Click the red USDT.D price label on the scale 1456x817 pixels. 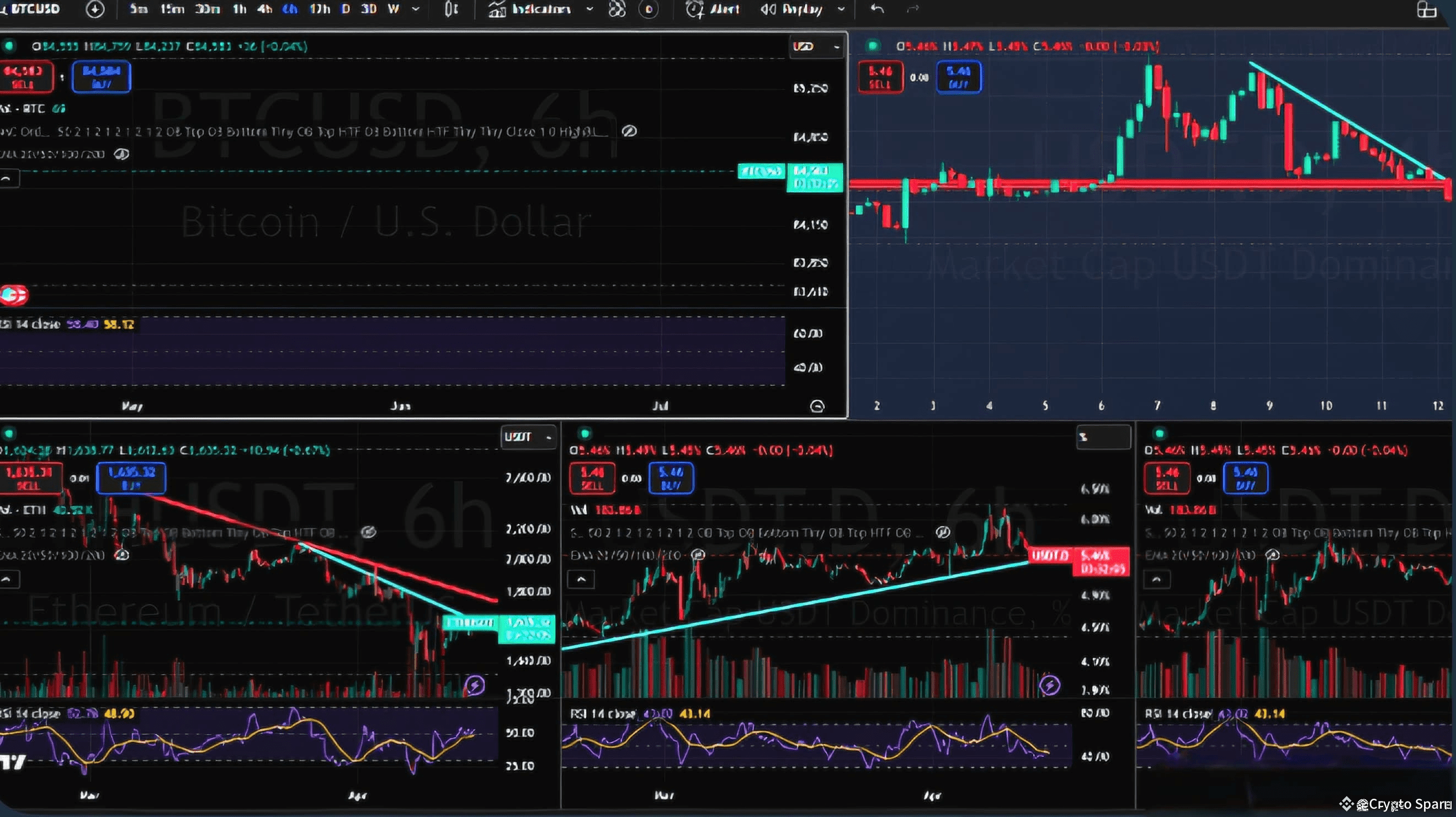click(1101, 561)
